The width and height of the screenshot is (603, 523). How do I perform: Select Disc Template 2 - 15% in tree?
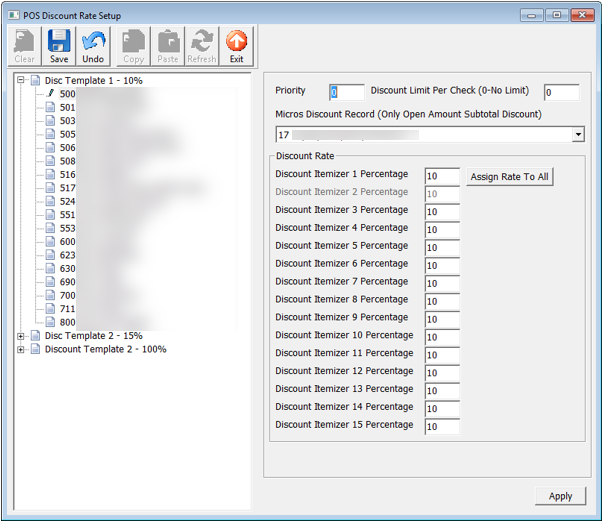coord(93,336)
